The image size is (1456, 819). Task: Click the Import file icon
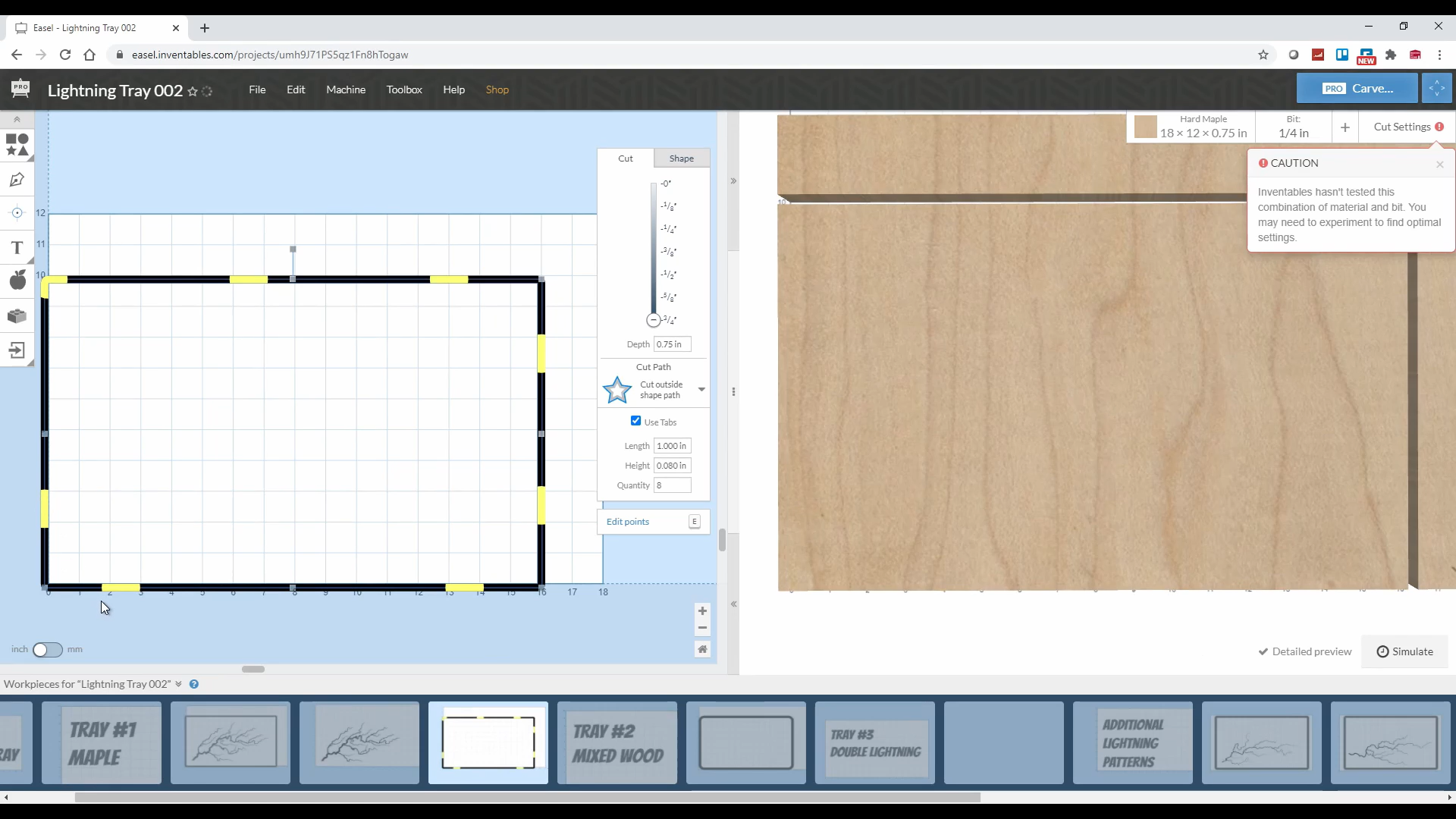(17, 350)
